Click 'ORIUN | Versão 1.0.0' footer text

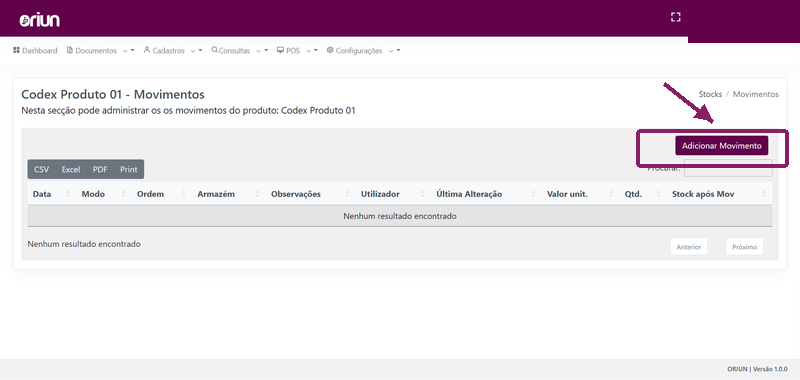click(757, 369)
